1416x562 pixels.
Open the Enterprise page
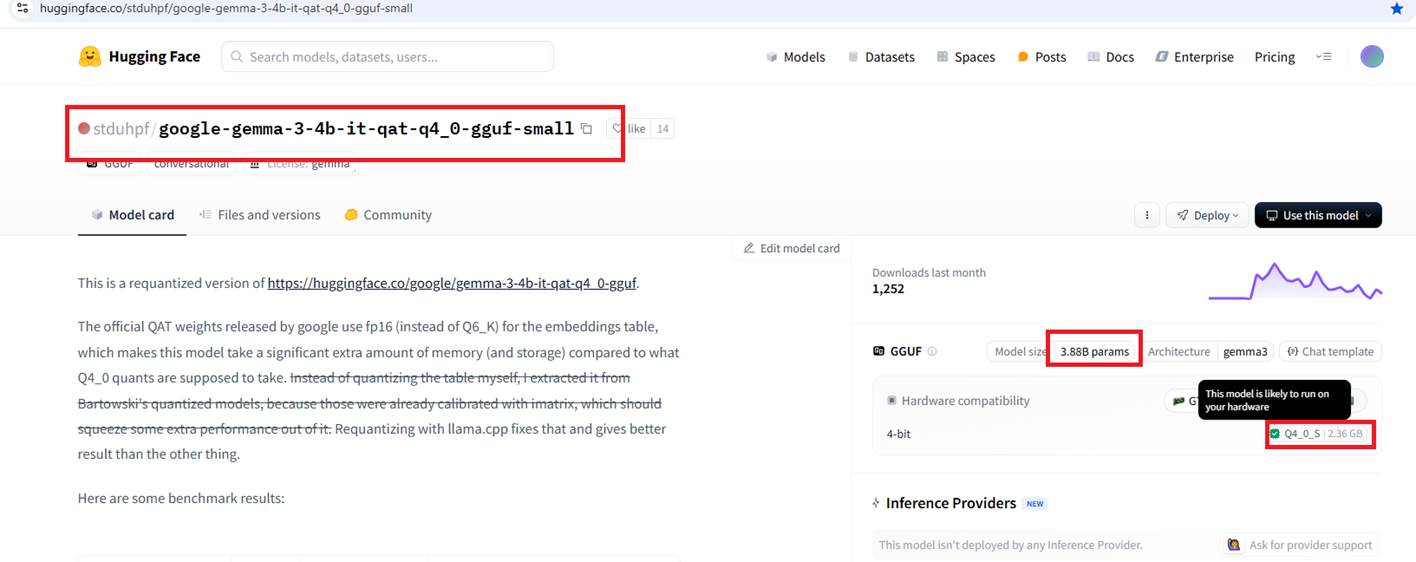[1194, 57]
